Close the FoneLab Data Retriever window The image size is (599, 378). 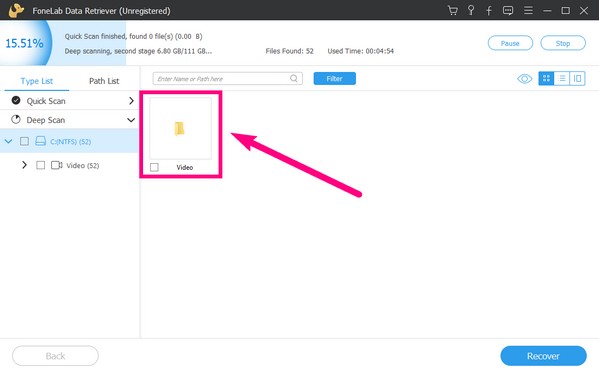point(584,11)
